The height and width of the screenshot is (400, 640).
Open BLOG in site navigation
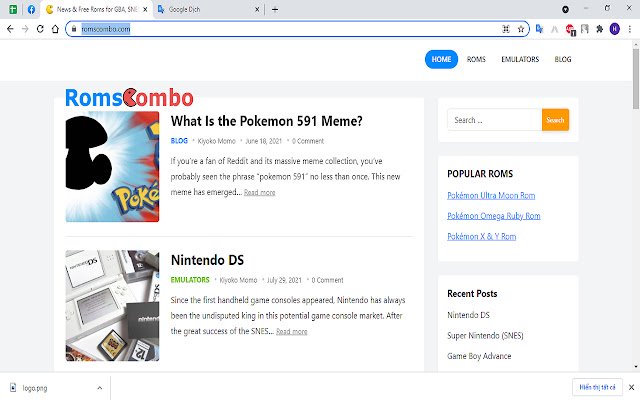point(562,59)
